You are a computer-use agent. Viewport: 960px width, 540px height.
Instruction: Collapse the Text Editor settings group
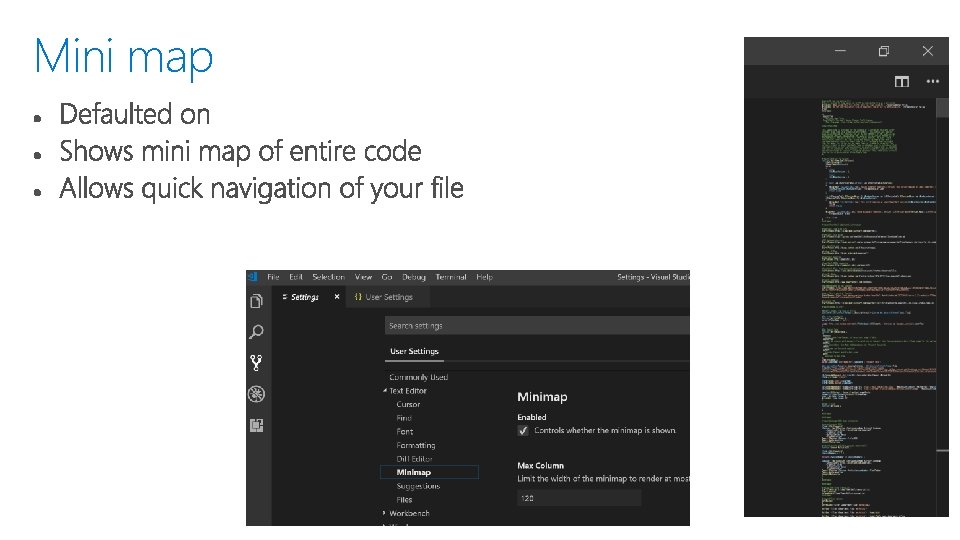[x=385, y=391]
